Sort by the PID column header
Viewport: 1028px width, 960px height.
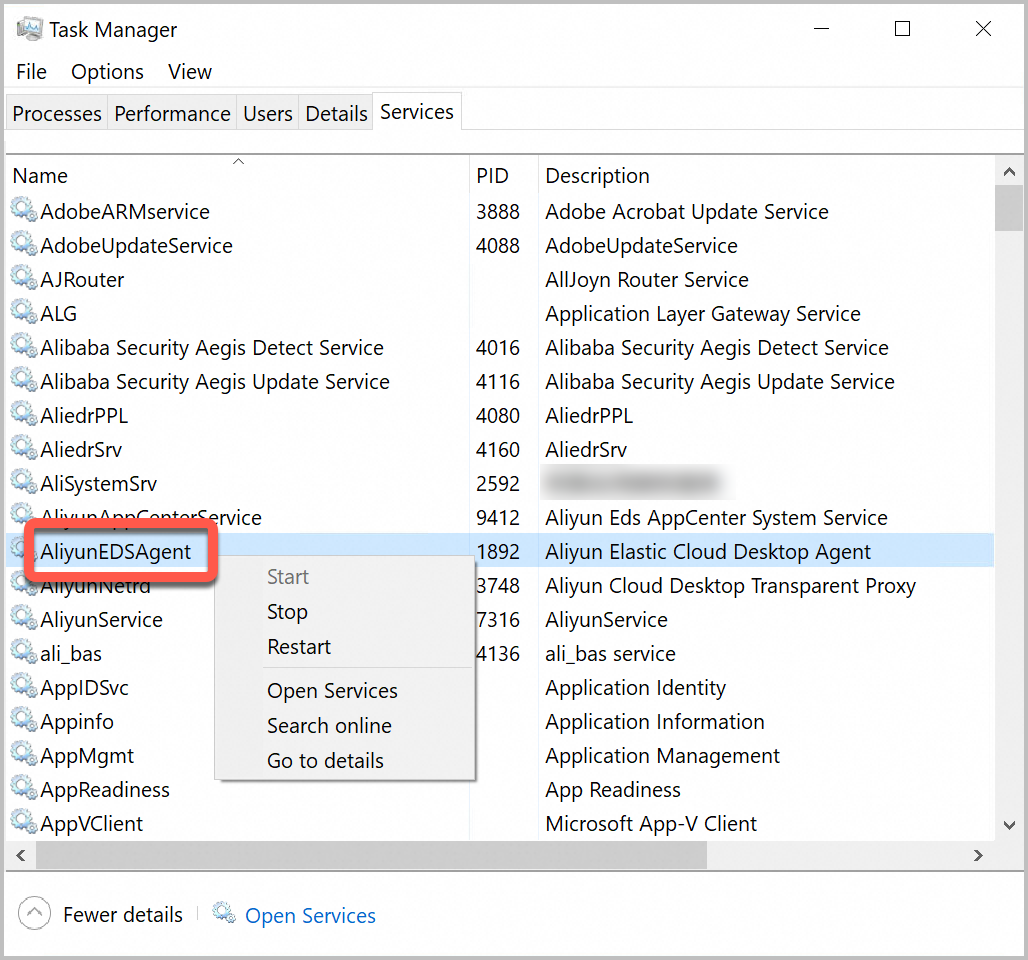pyautogui.click(x=504, y=175)
